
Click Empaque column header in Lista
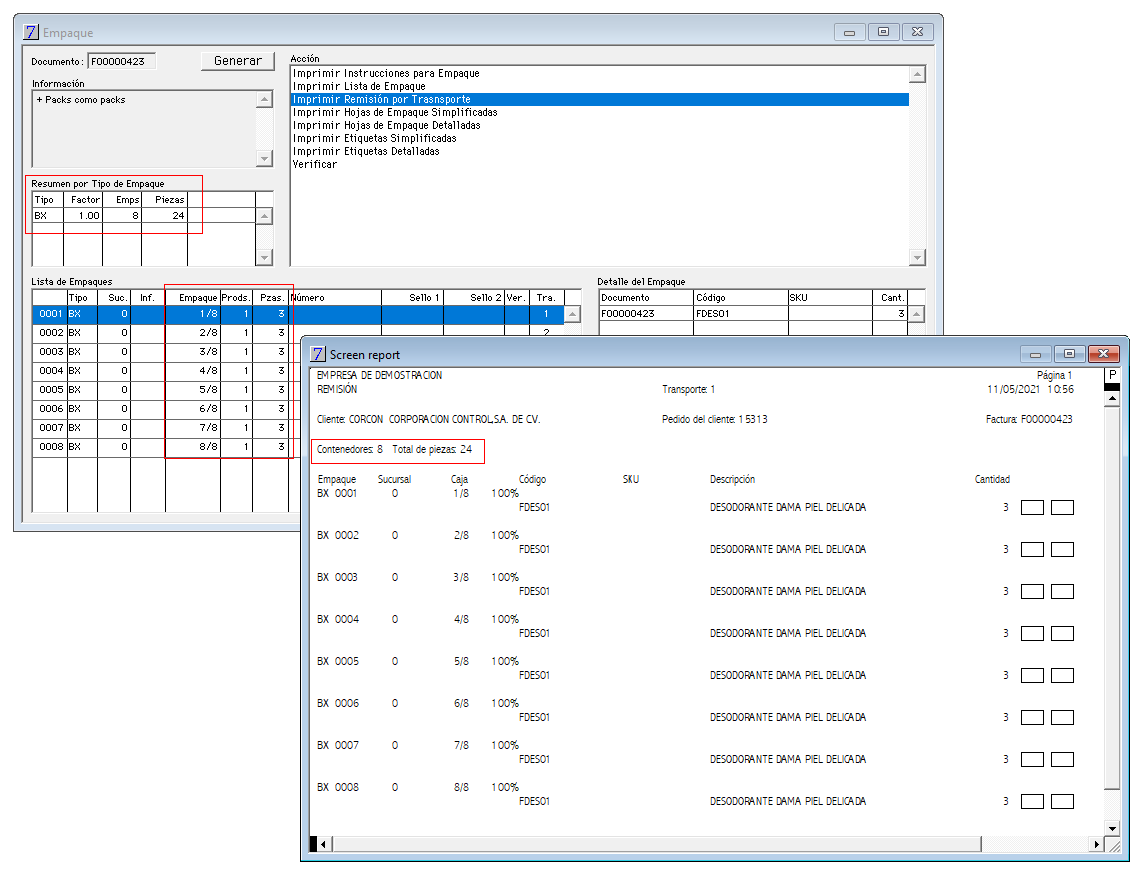[x=193, y=298]
